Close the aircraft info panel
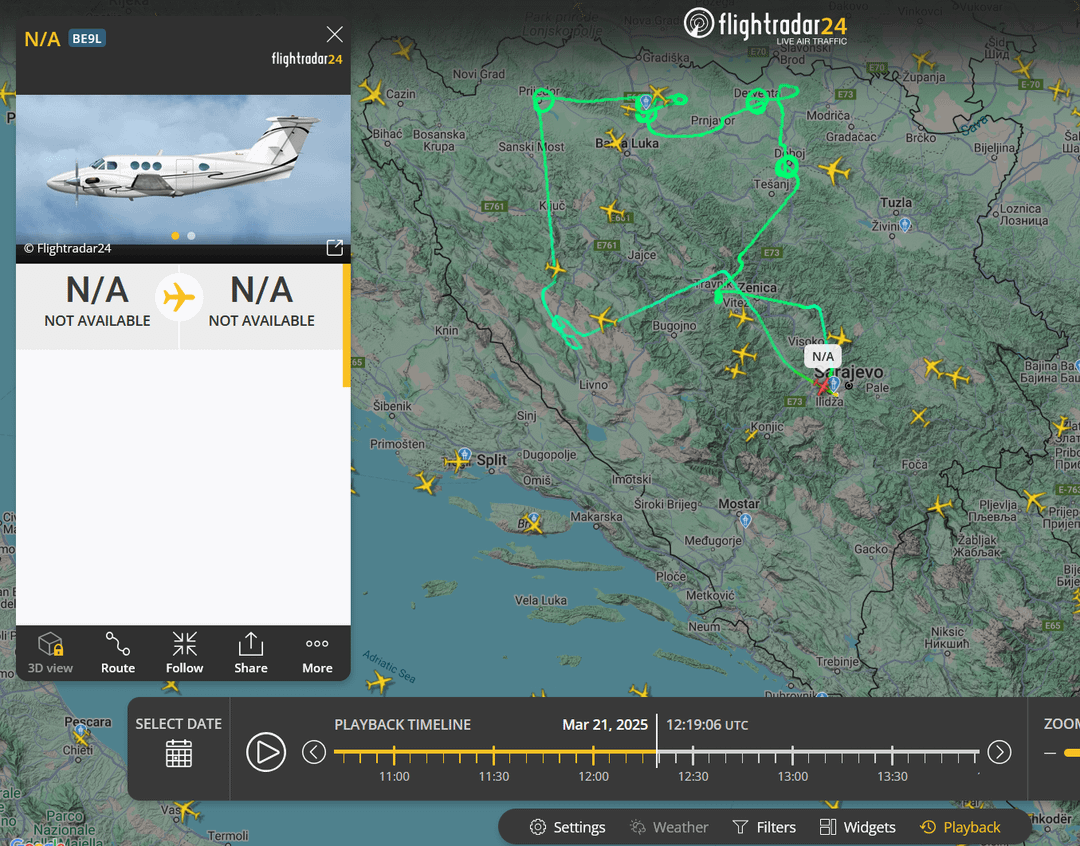 [x=335, y=34]
